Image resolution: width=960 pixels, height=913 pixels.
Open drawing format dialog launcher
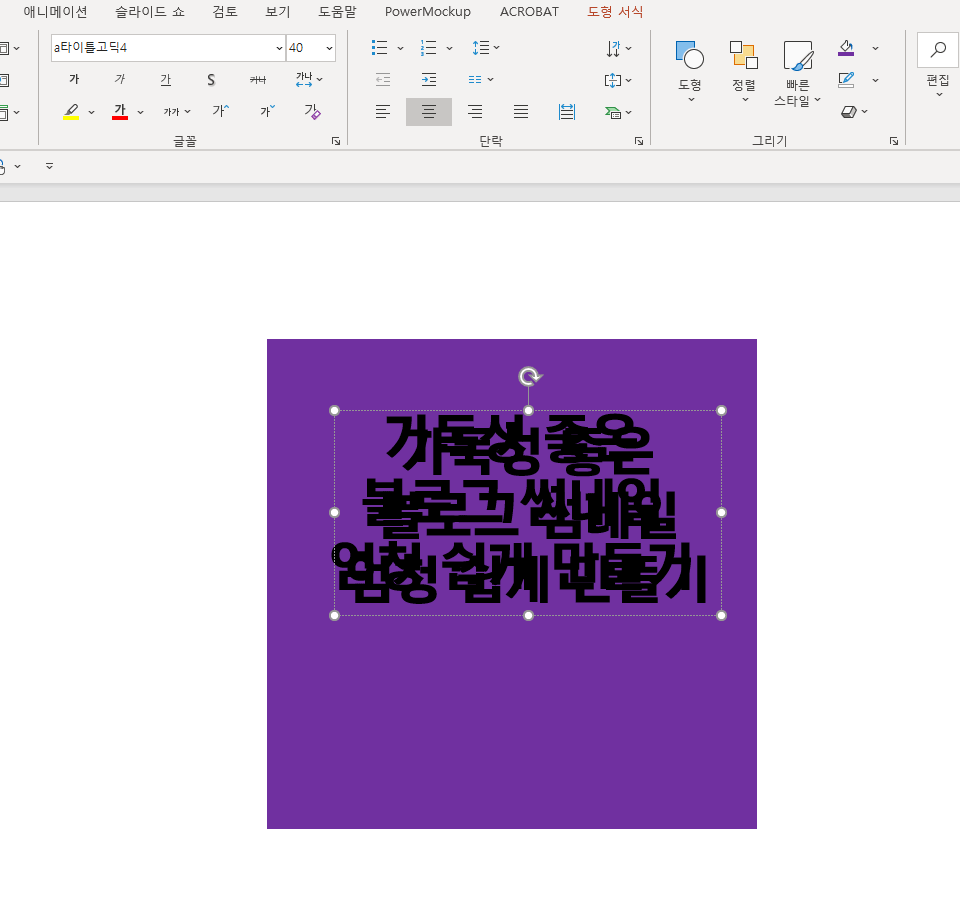coord(894,141)
